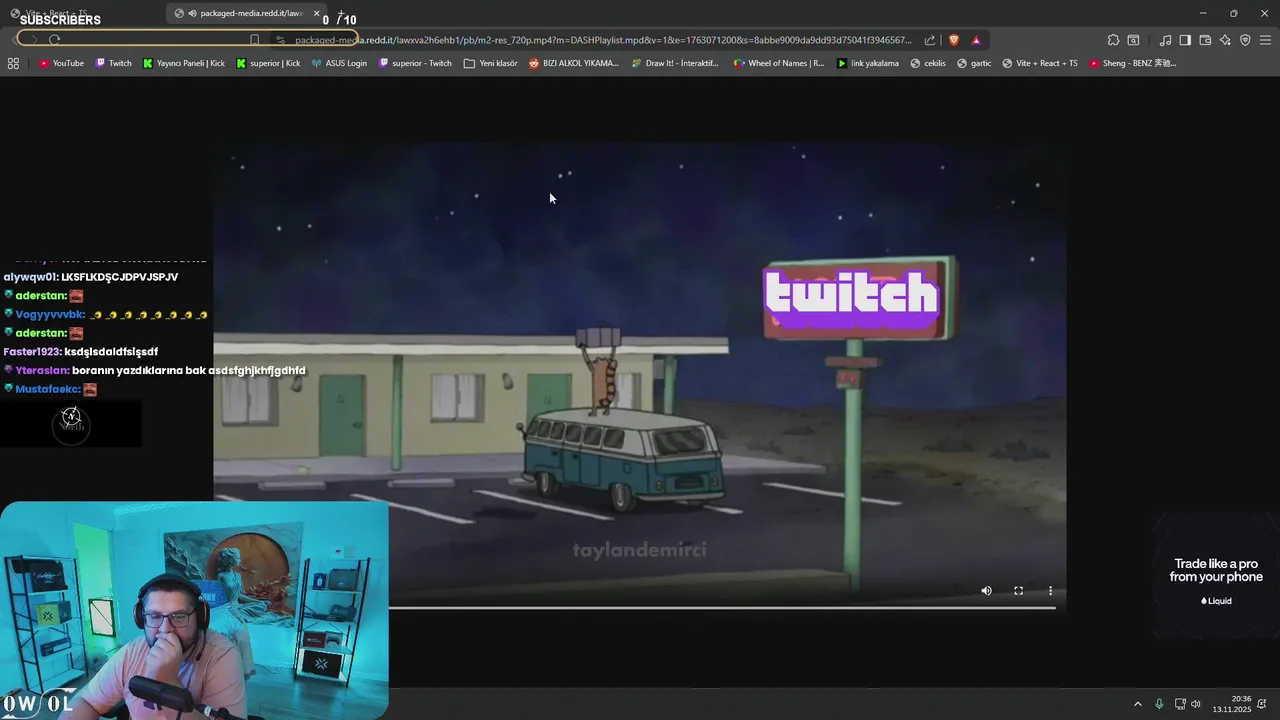Open the BIZI ALKOL YIKAMA bookmark
Viewport: 1280px width, 720px height.
tap(573, 63)
